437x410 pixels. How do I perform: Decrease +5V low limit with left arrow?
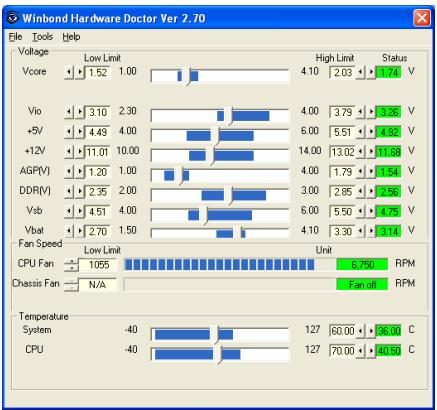pyautogui.click(x=69, y=132)
